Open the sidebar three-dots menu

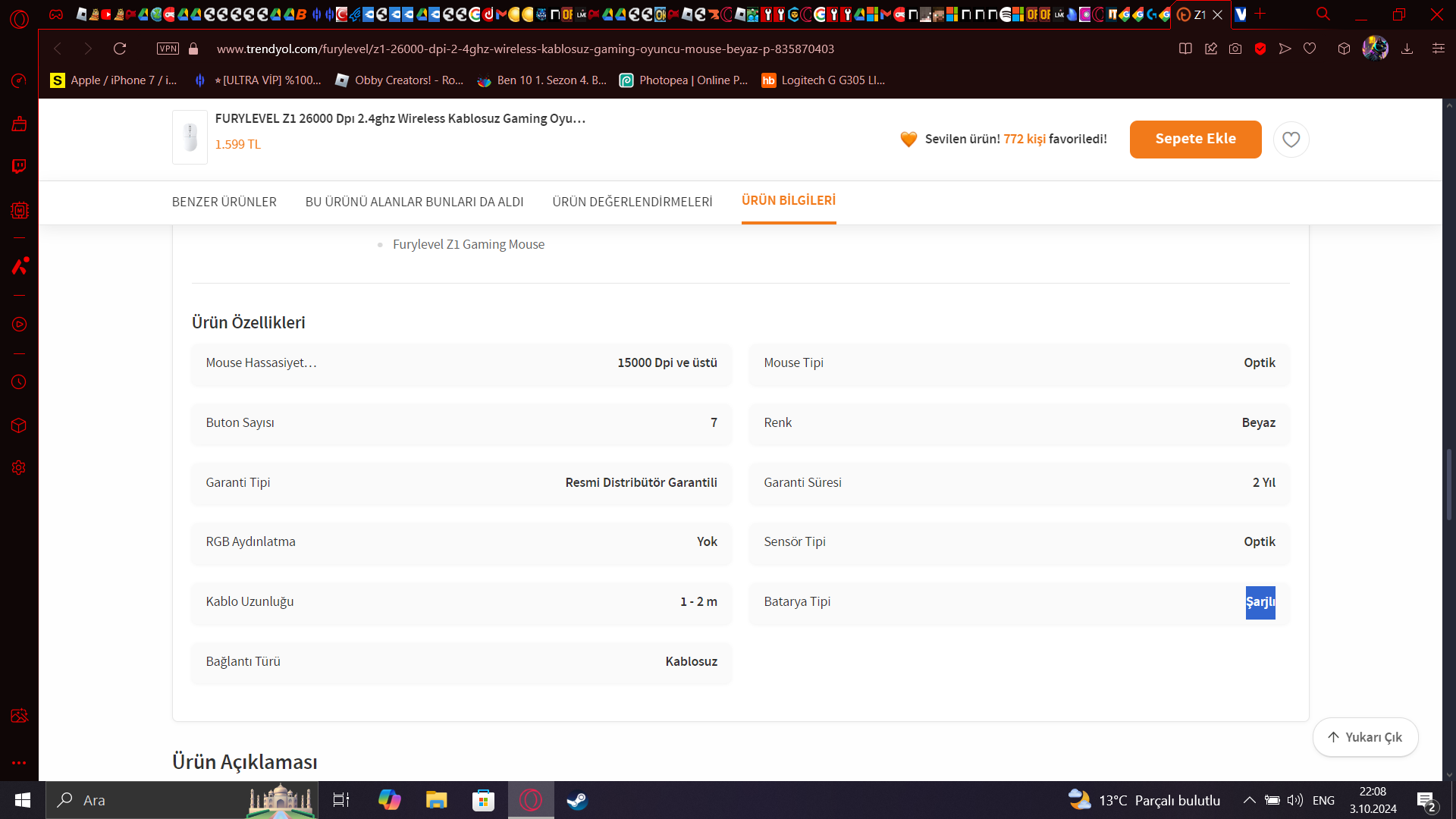pyautogui.click(x=19, y=763)
